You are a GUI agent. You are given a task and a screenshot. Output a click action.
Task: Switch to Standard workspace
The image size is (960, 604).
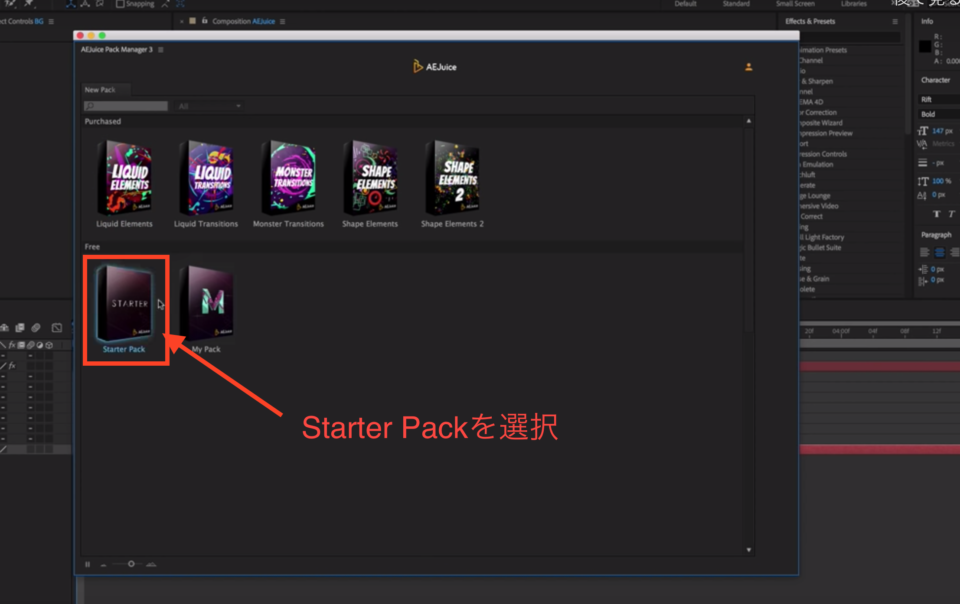tap(736, 4)
